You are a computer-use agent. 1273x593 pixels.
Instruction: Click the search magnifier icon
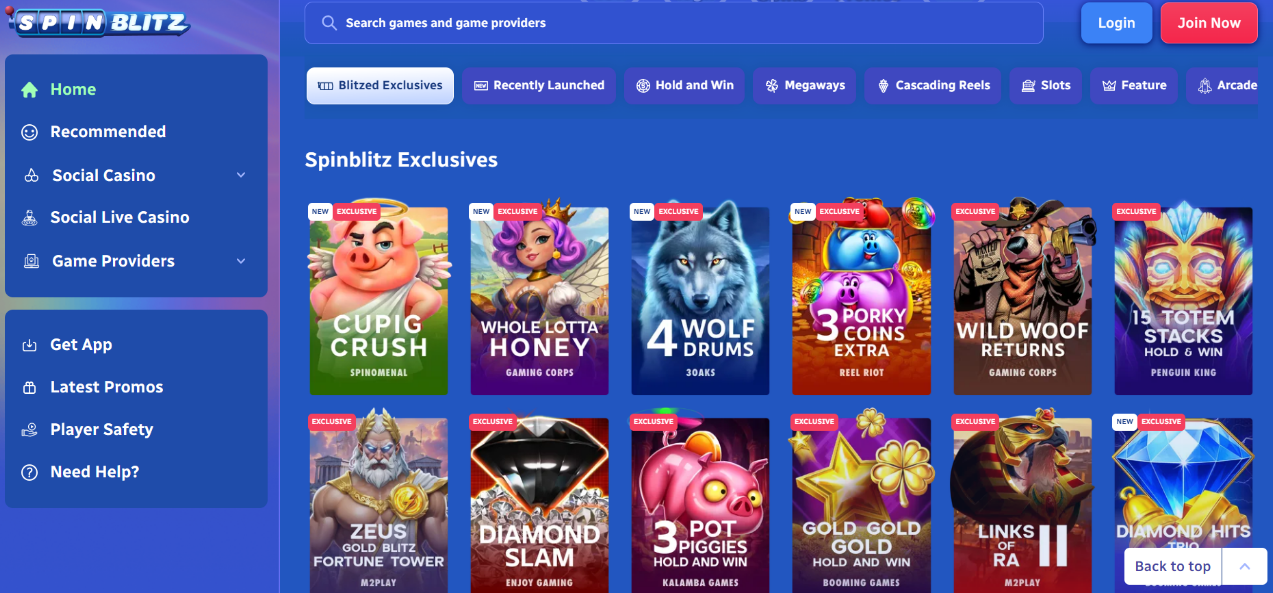coord(329,23)
